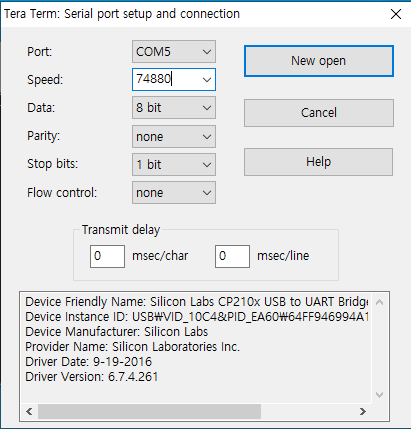Open the Port dropdown showing COM5
This screenshot has width=411, height=429.
click(x=174, y=52)
